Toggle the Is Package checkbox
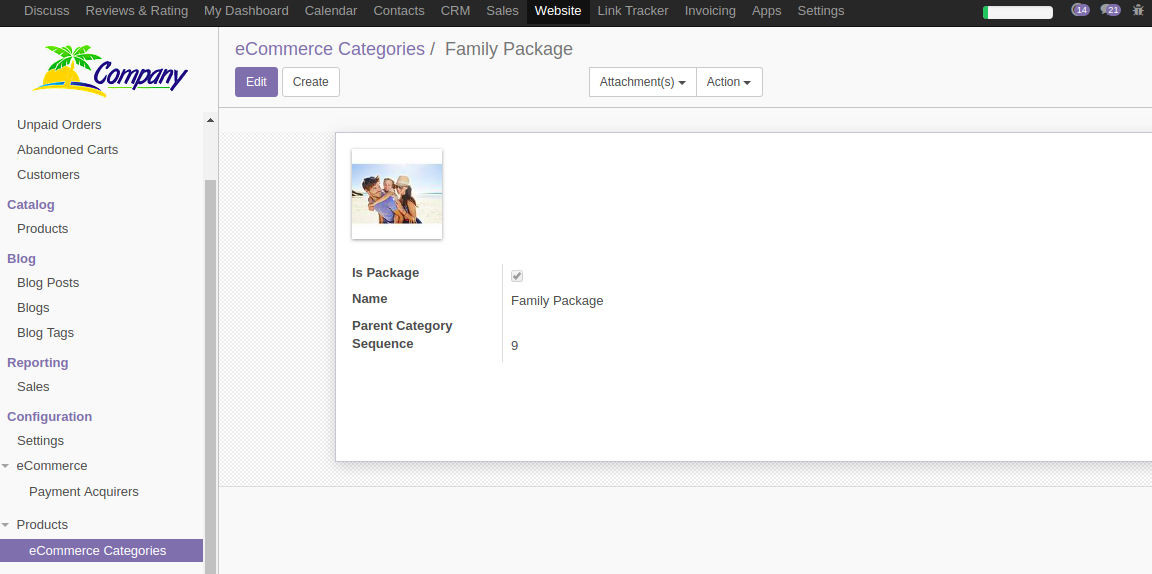1152x574 pixels. [x=516, y=276]
